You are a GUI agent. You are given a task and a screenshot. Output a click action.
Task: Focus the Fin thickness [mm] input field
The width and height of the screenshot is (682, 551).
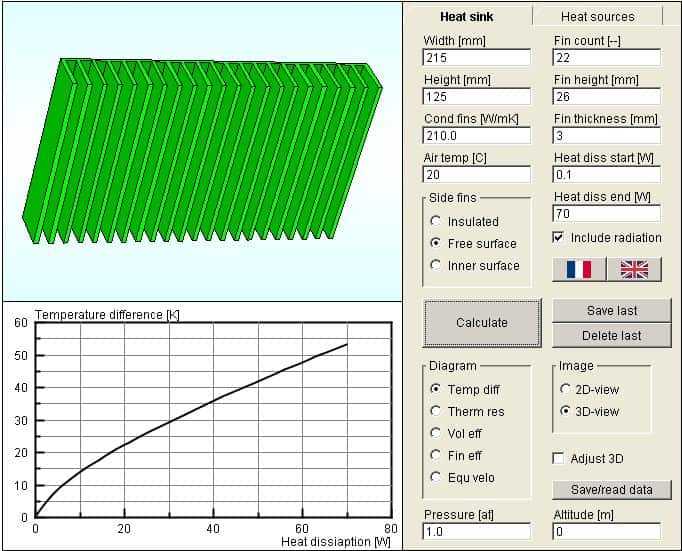607,136
